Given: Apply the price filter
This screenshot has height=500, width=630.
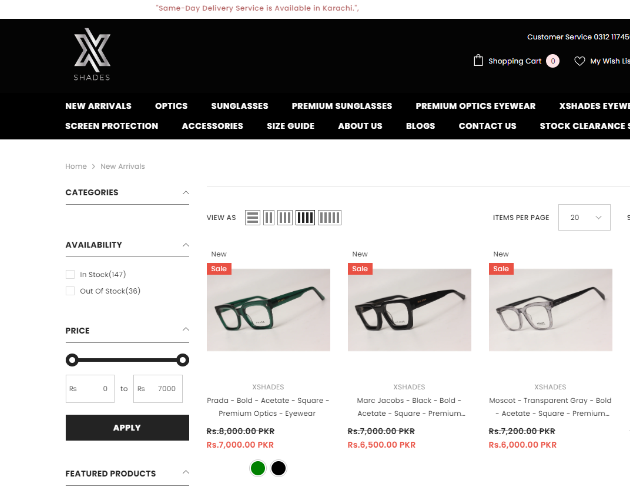Looking at the screenshot, I should click(127, 428).
